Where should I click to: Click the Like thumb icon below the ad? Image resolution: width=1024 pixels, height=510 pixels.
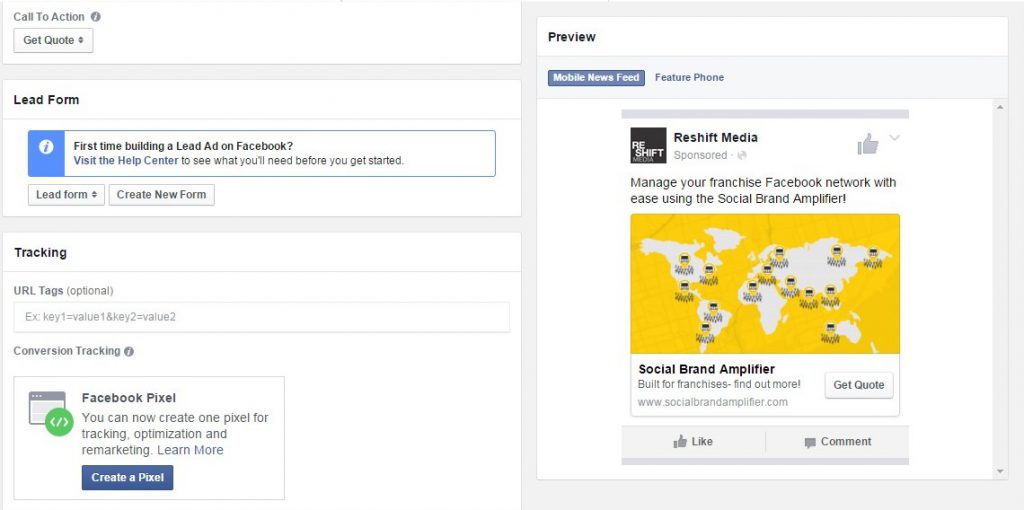(680, 441)
